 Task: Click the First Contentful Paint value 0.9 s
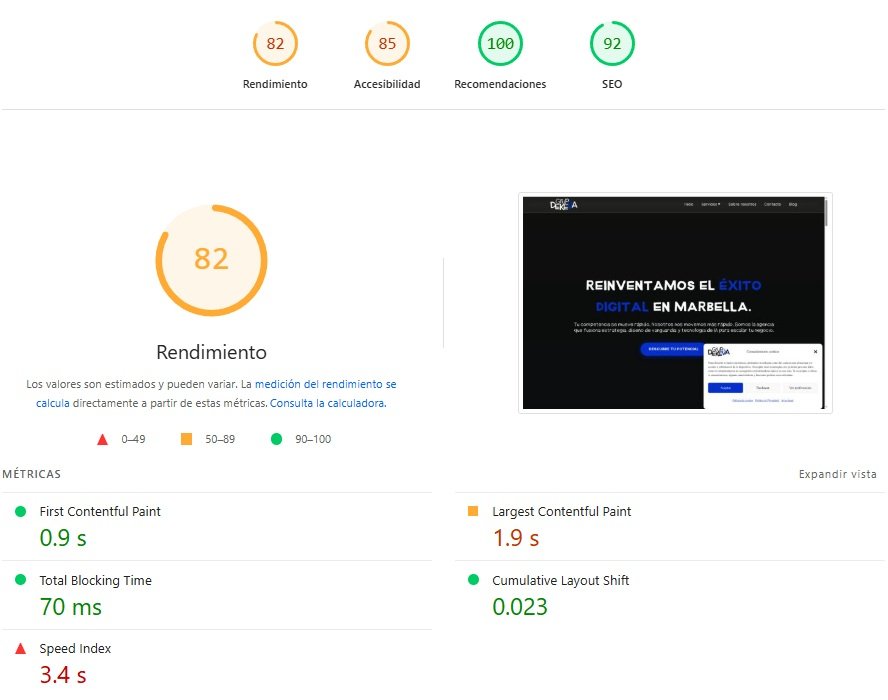pos(63,537)
